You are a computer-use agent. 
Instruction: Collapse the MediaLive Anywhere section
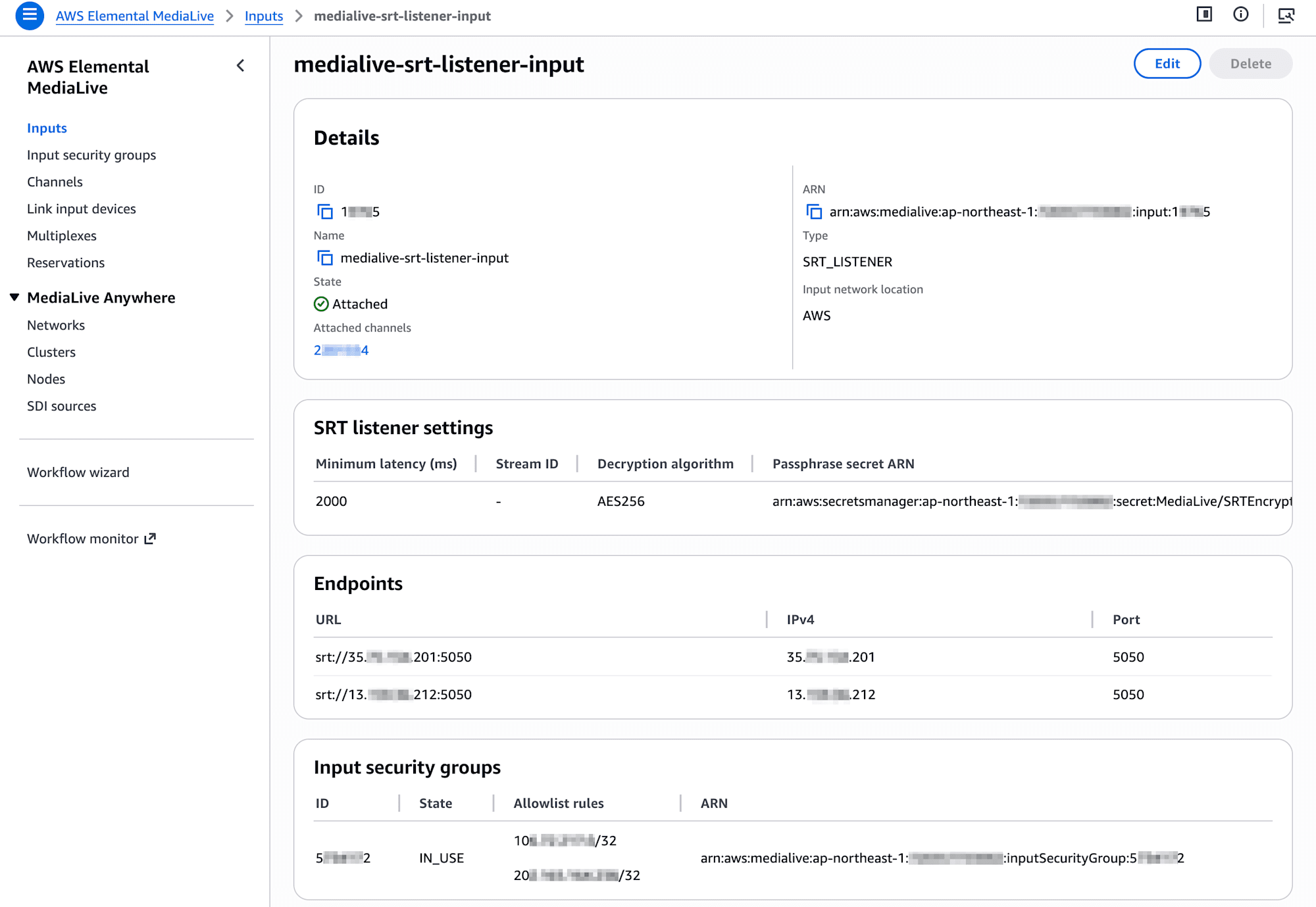(14, 297)
